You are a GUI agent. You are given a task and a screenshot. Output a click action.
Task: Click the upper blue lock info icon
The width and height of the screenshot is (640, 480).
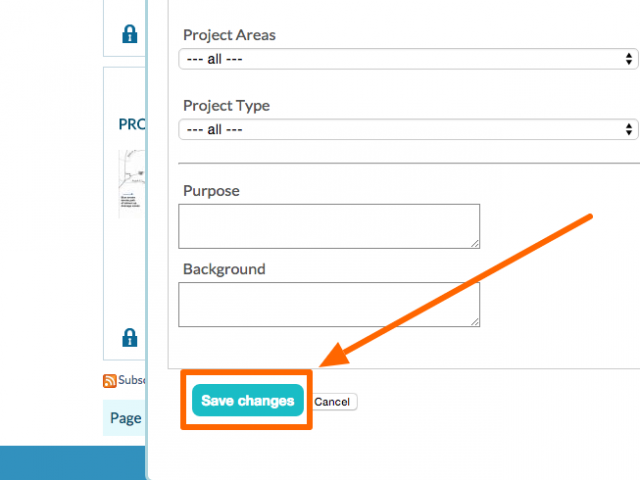(x=130, y=34)
